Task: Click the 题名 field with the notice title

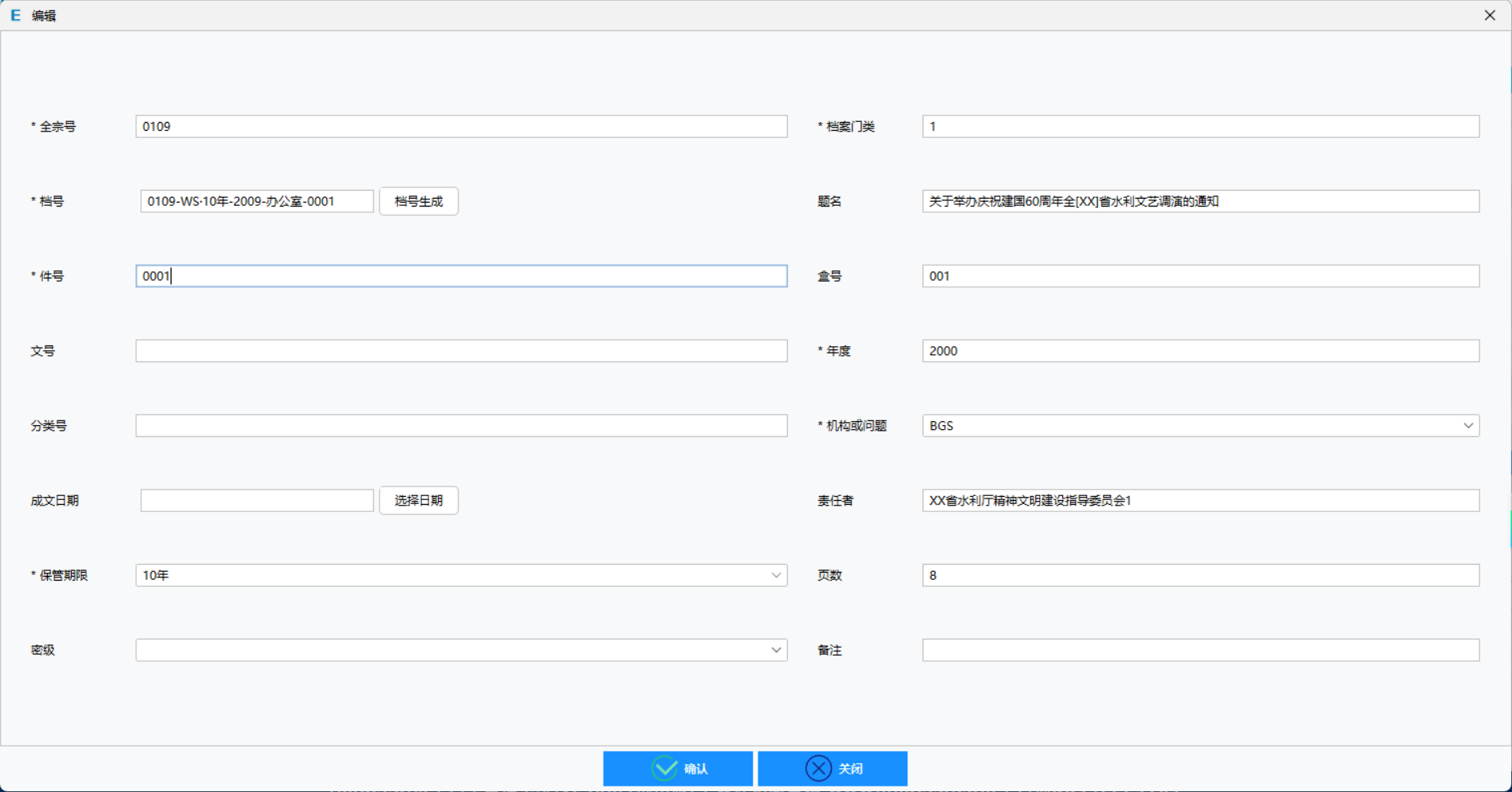Action: (x=1199, y=201)
